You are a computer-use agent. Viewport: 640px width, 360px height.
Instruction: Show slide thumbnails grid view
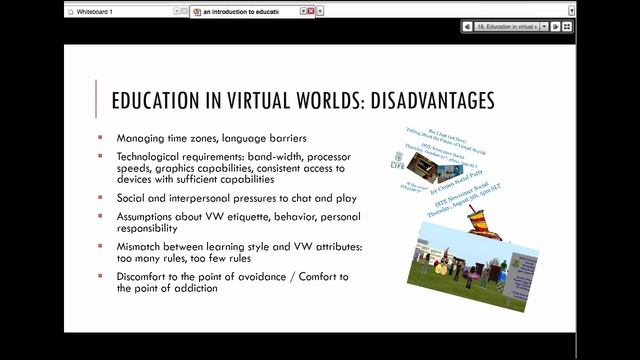[567, 27]
